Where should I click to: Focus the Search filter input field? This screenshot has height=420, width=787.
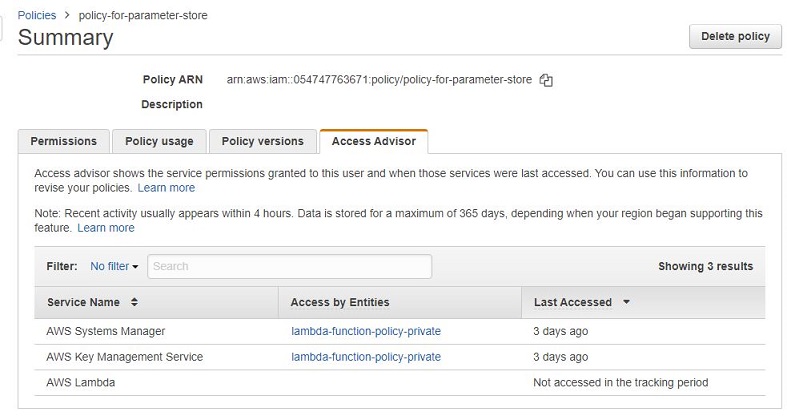coord(290,266)
